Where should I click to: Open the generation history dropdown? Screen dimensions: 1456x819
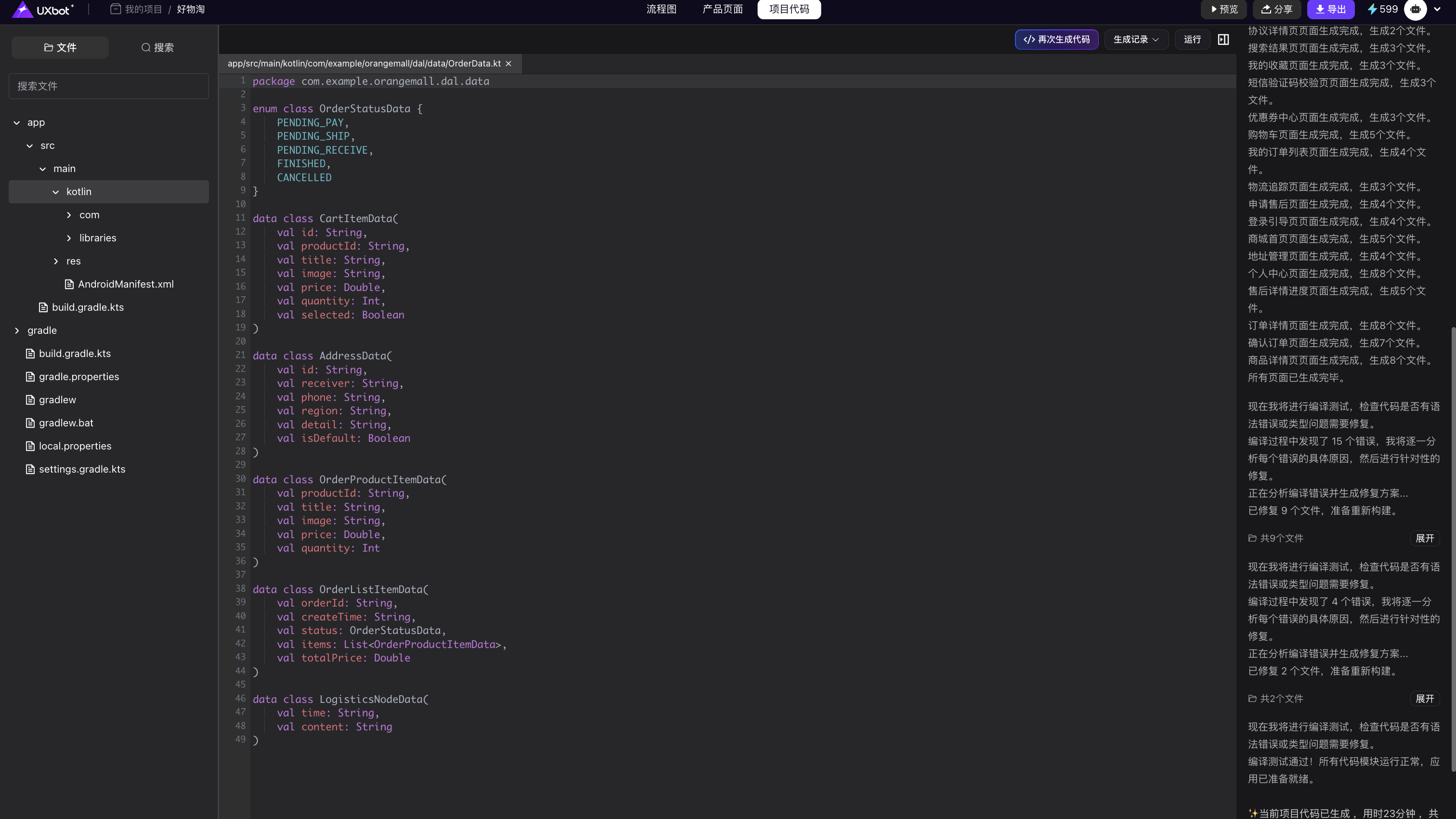1135,40
